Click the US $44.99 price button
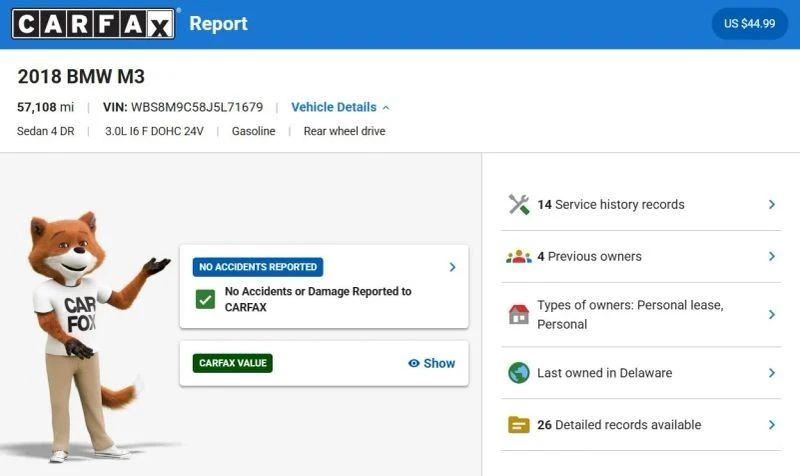Image resolution: width=800 pixels, height=476 pixels. point(749,23)
